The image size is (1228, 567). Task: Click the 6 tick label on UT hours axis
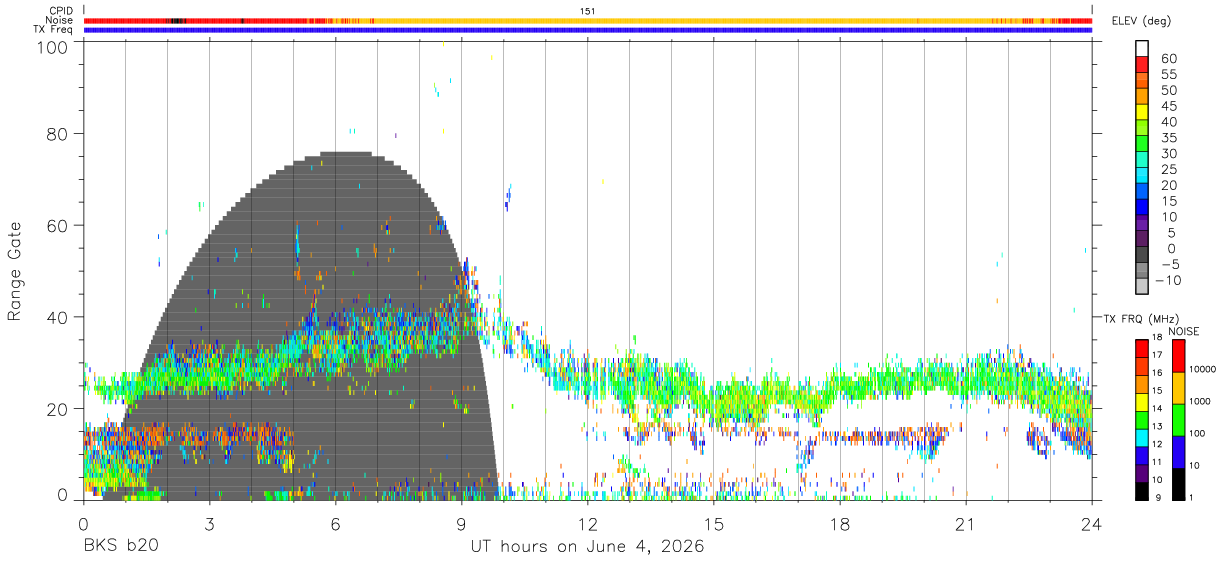coord(335,523)
